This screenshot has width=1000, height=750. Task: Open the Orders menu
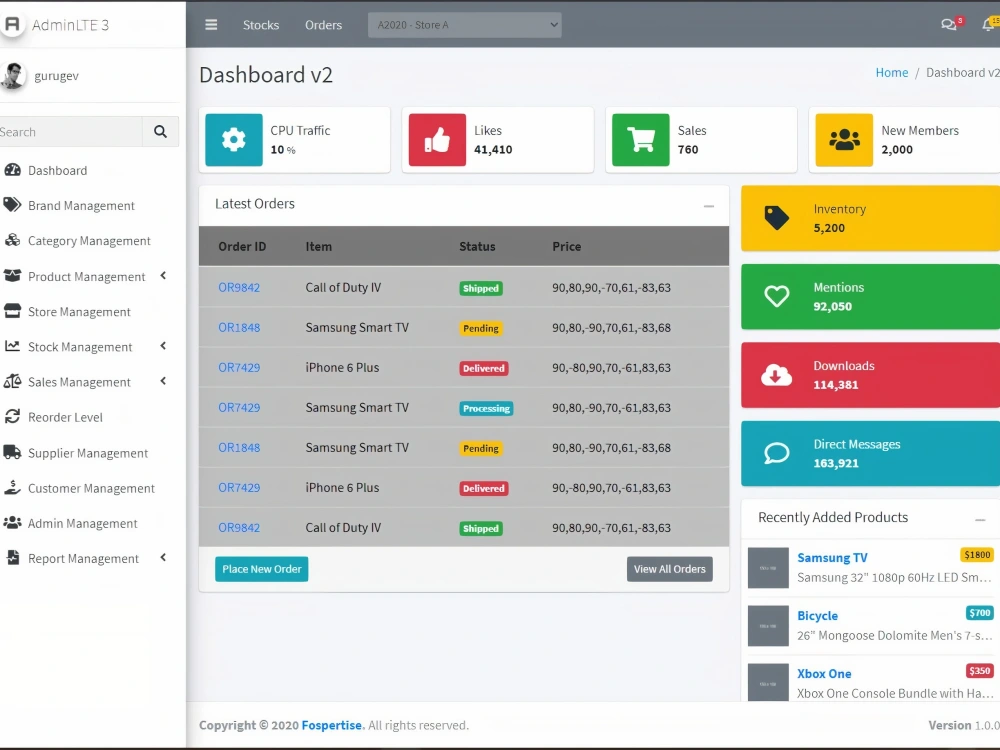pos(323,24)
